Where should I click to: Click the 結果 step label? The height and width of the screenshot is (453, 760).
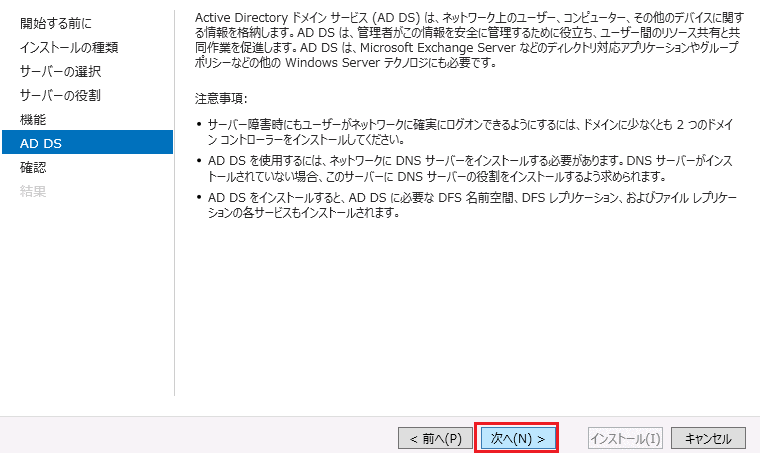(x=33, y=191)
